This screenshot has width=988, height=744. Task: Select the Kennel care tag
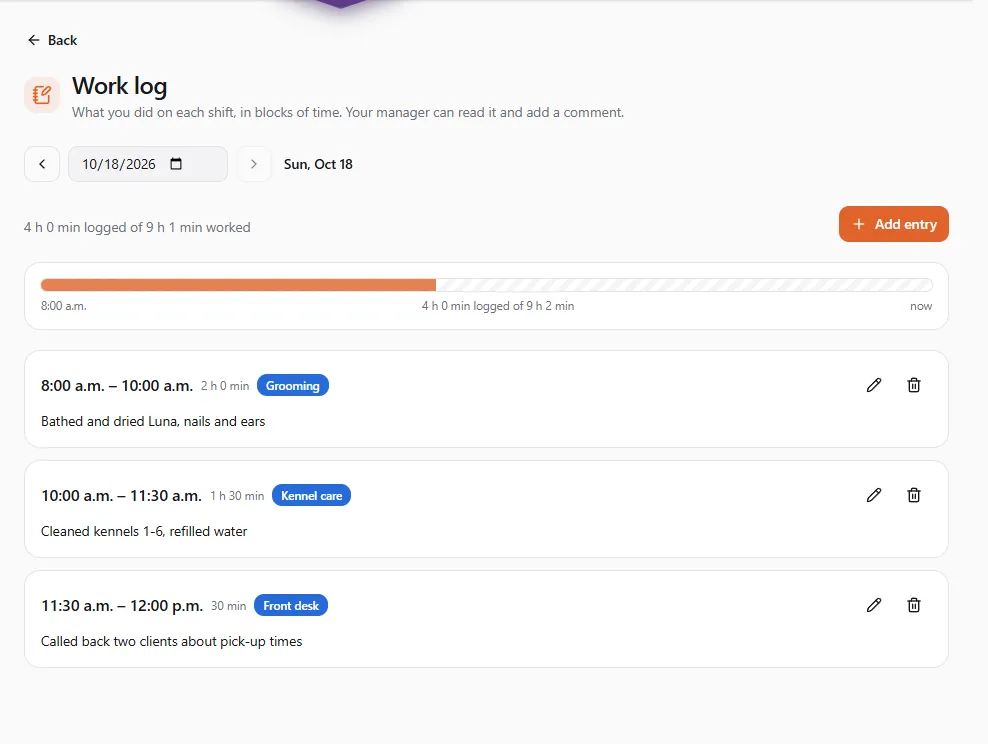[x=311, y=496]
